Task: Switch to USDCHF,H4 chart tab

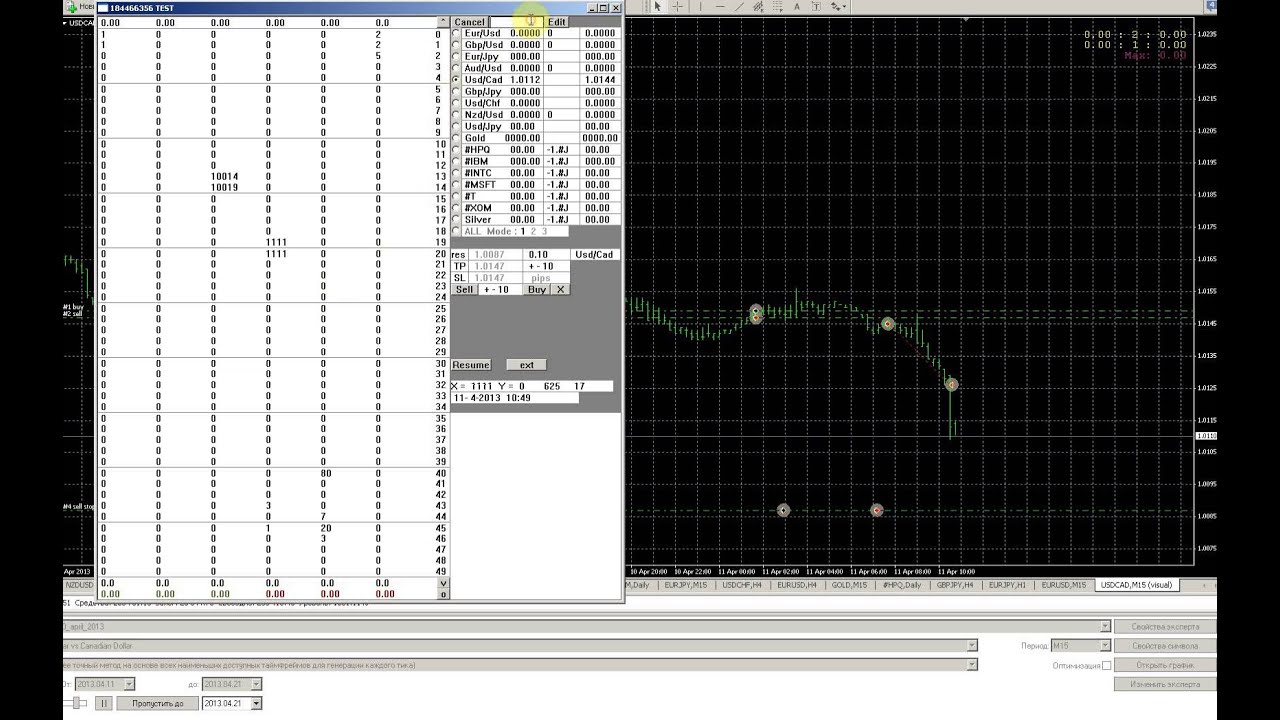Action: (742, 585)
